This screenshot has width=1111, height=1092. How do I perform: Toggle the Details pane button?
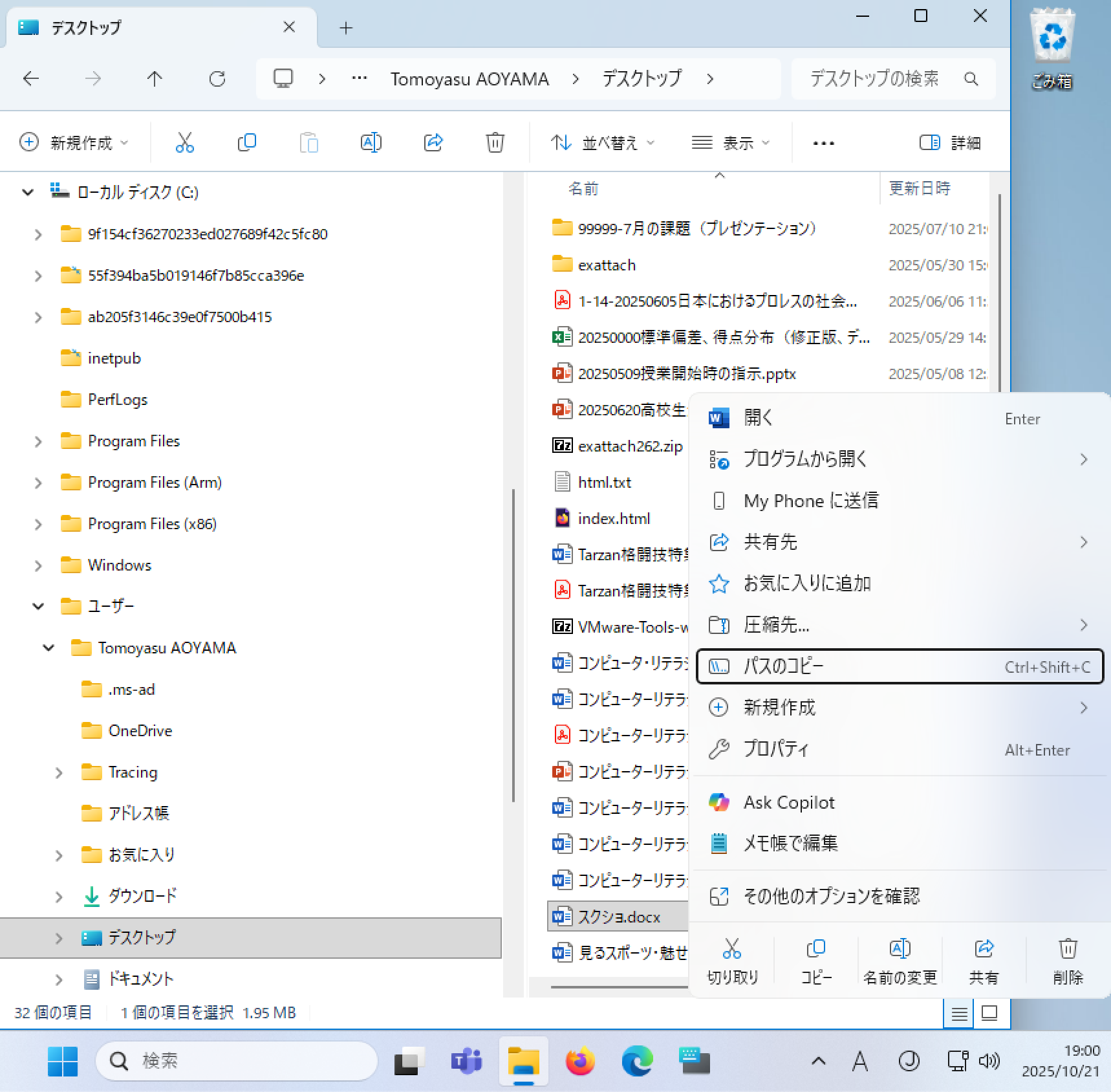(950, 142)
